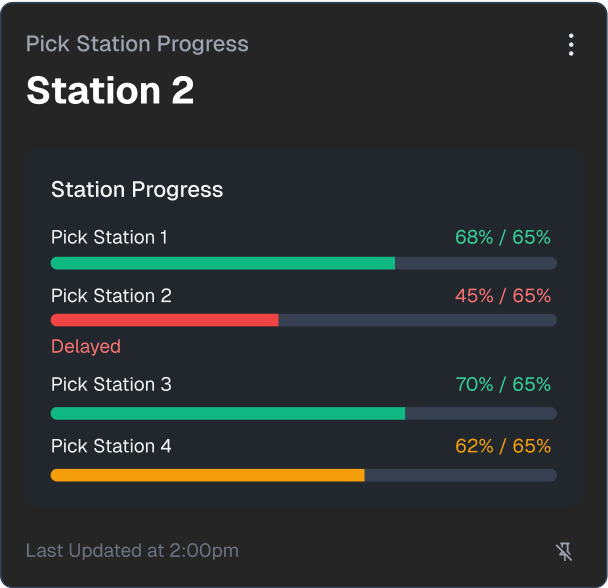The height and width of the screenshot is (588, 608).
Task: Click the Last Updated at 2:00pm text
Action: tap(132, 551)
